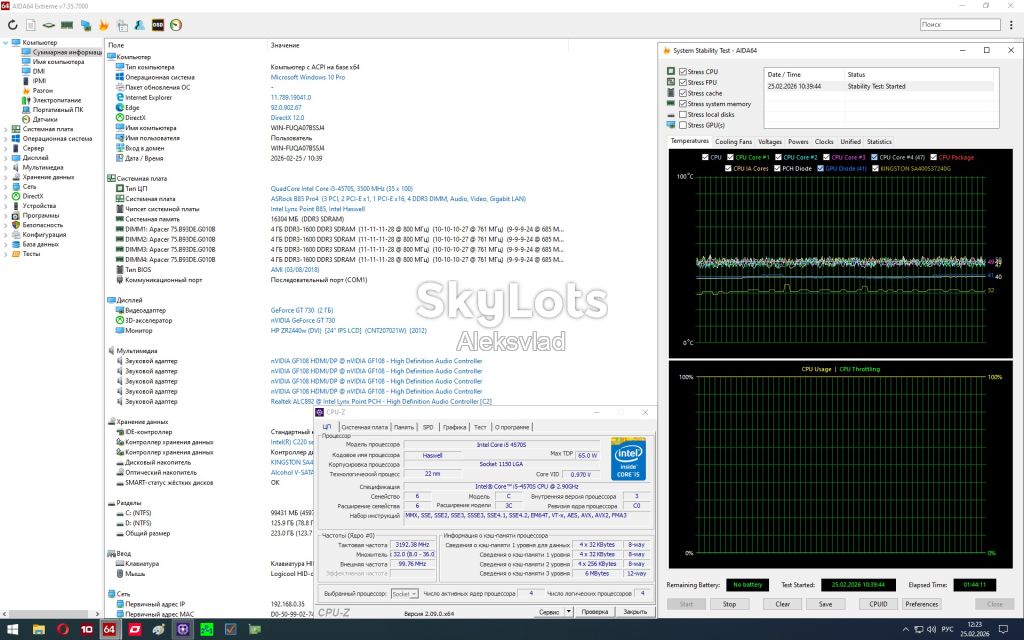The image size is (1024, 640).
Task: Uncheck Stress CPU checkbox
Action: pos(683,72)
